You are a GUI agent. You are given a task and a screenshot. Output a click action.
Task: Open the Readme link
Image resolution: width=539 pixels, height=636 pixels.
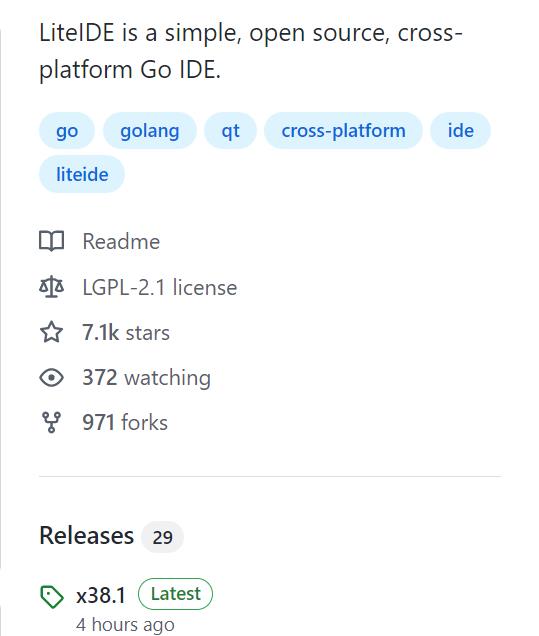pos(121,242)
